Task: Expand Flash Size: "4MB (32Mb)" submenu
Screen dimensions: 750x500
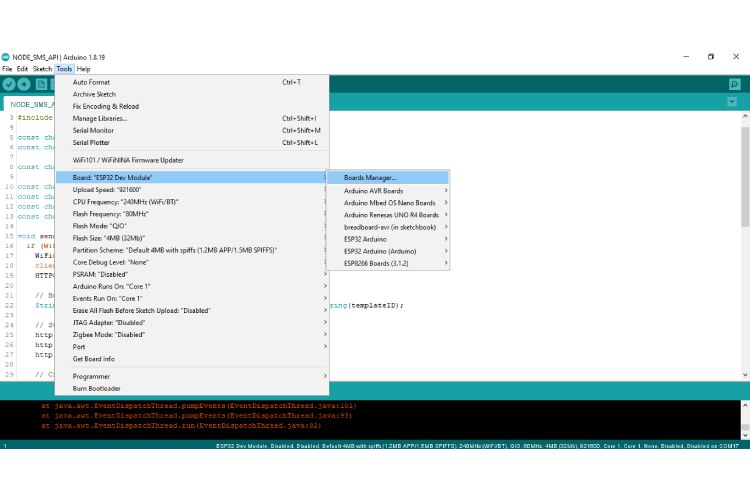Action: pos(192,238)
